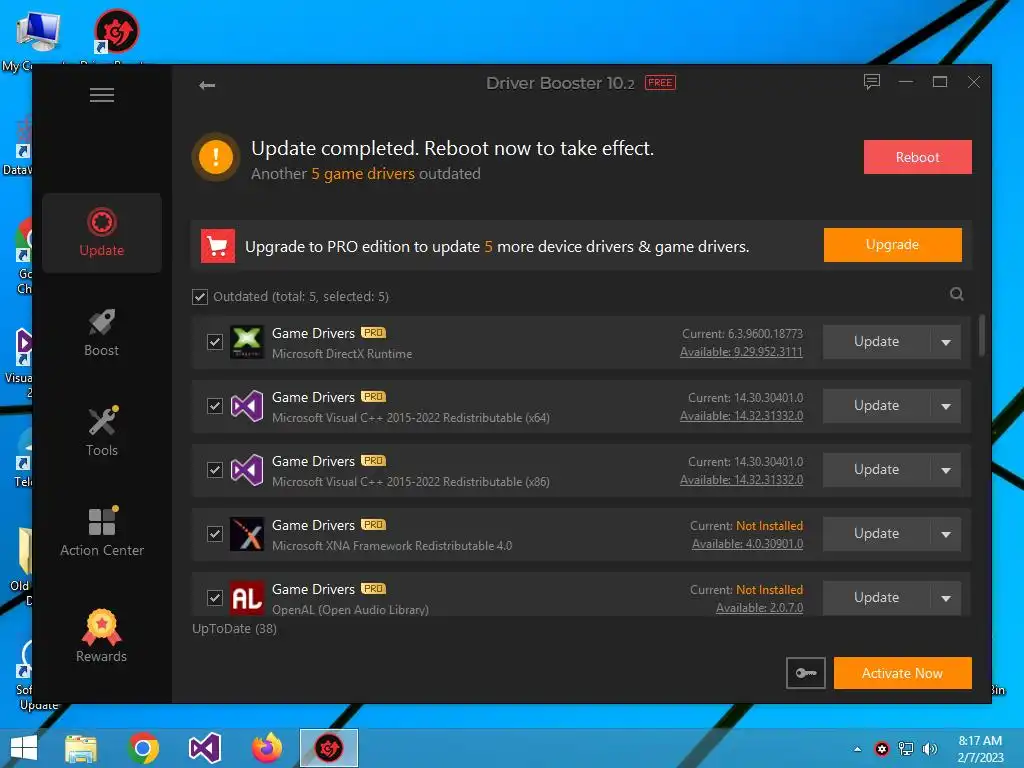
Task: Open My Computer desktop icon
Action: 38,31
